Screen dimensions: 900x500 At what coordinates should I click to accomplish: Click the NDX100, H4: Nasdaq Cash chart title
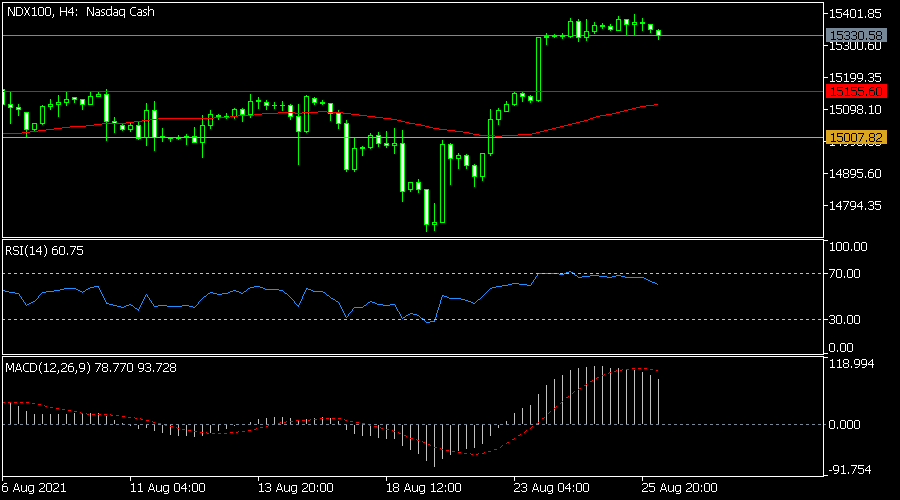click(80, 11)
